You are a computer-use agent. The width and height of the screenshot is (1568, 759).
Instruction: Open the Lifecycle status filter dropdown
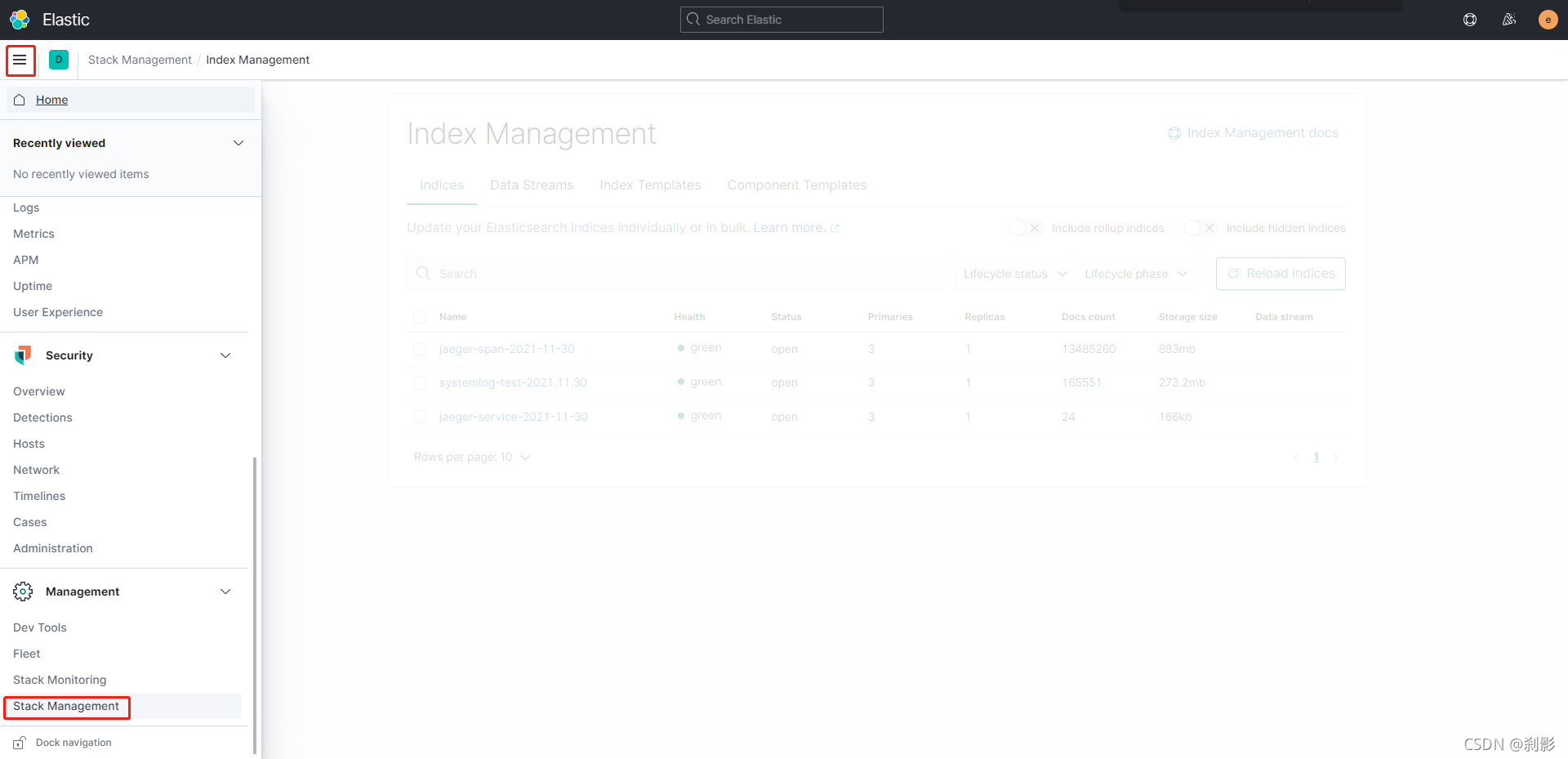pos(1015,274)
